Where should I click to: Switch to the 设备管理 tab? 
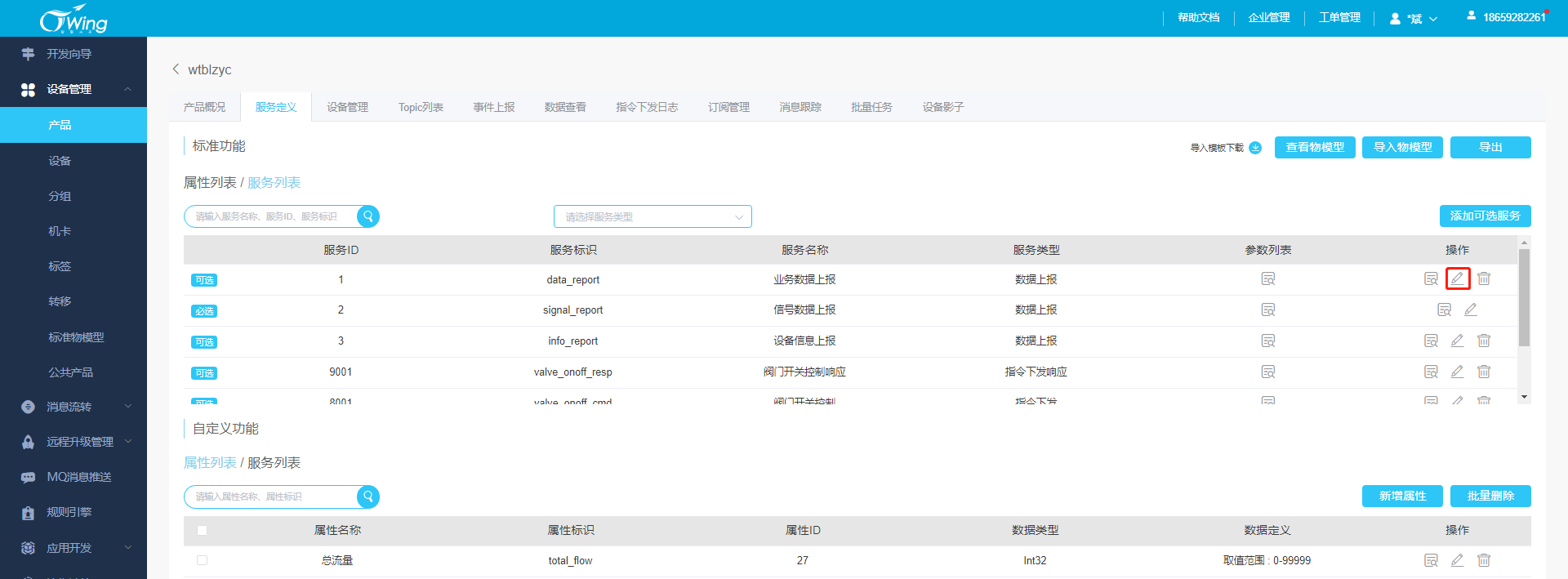[x=348, y=107]
